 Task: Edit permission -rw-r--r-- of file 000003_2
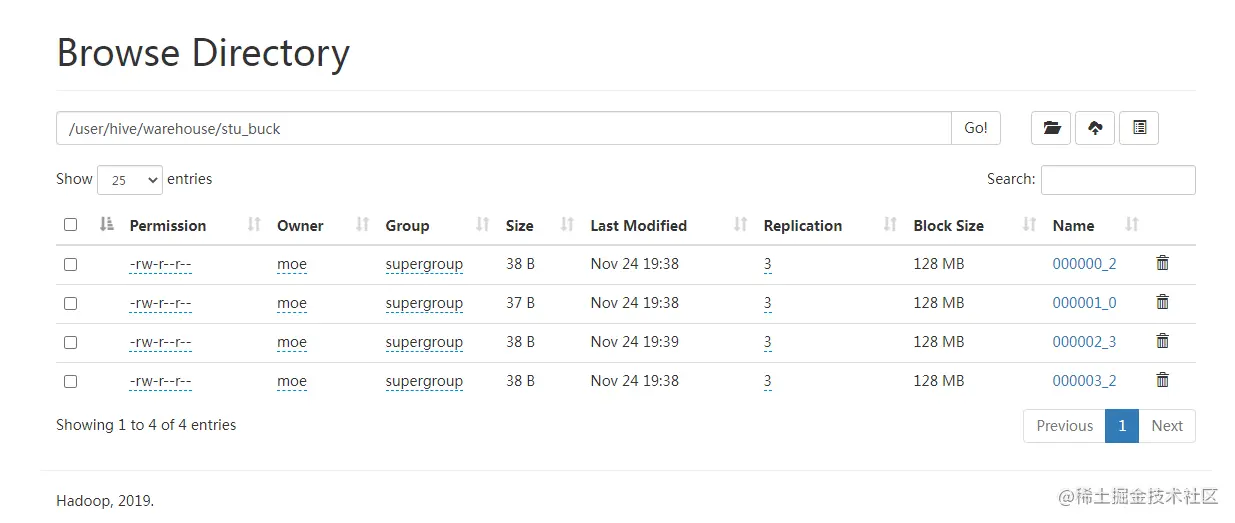tap(160, 382)
